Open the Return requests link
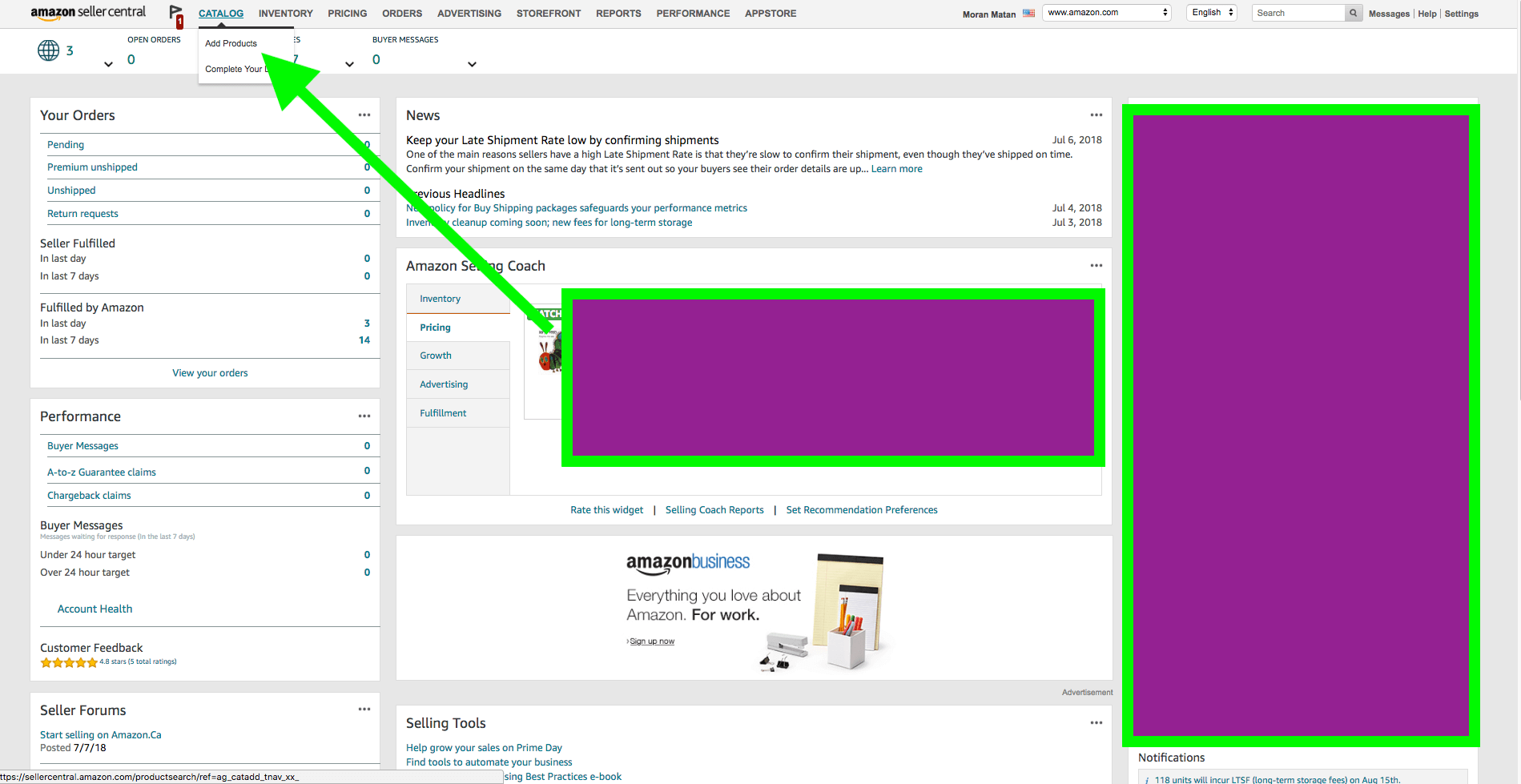 pos(82,214)
